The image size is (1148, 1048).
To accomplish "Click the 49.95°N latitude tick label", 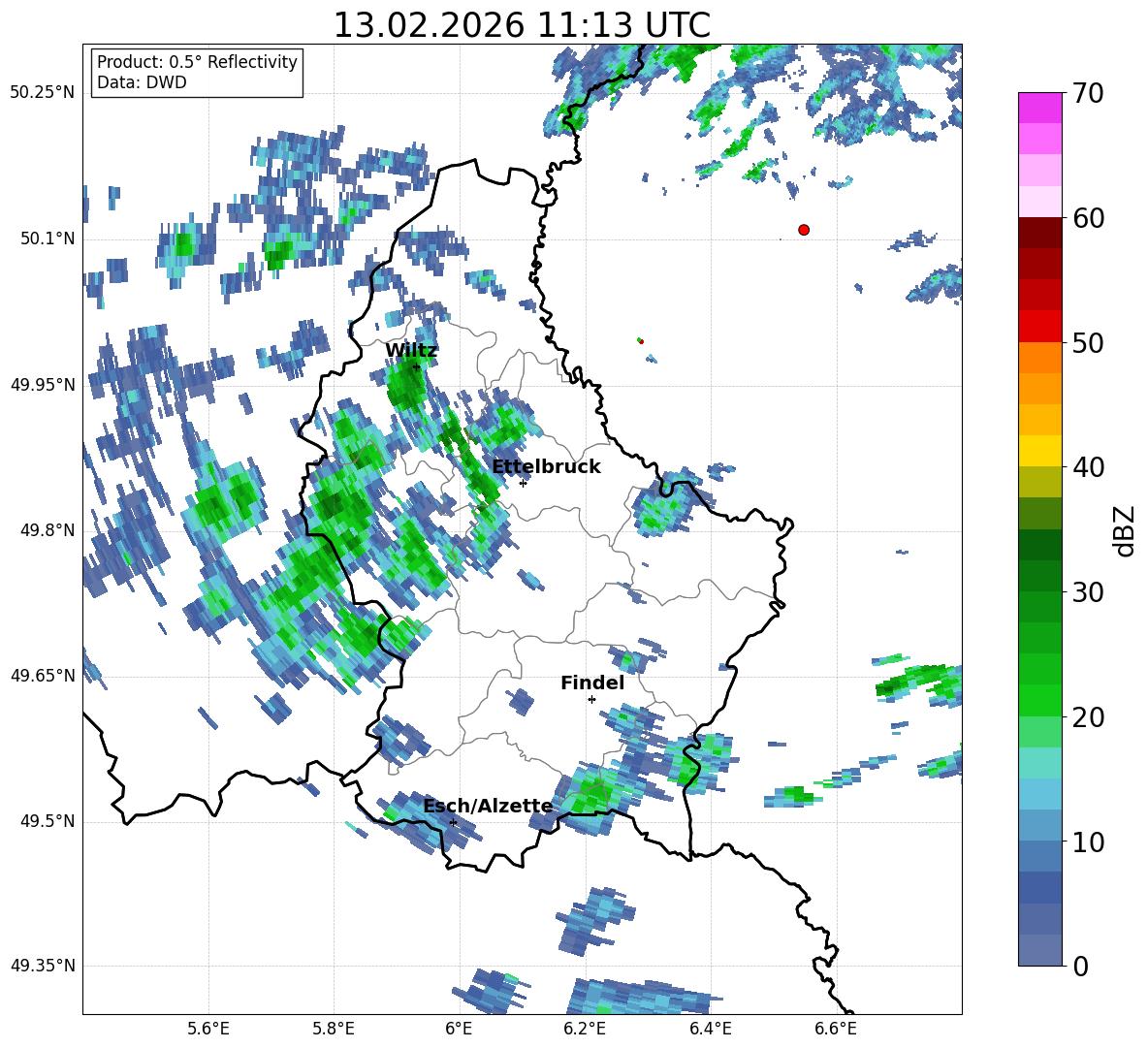I will click(43, 384).
